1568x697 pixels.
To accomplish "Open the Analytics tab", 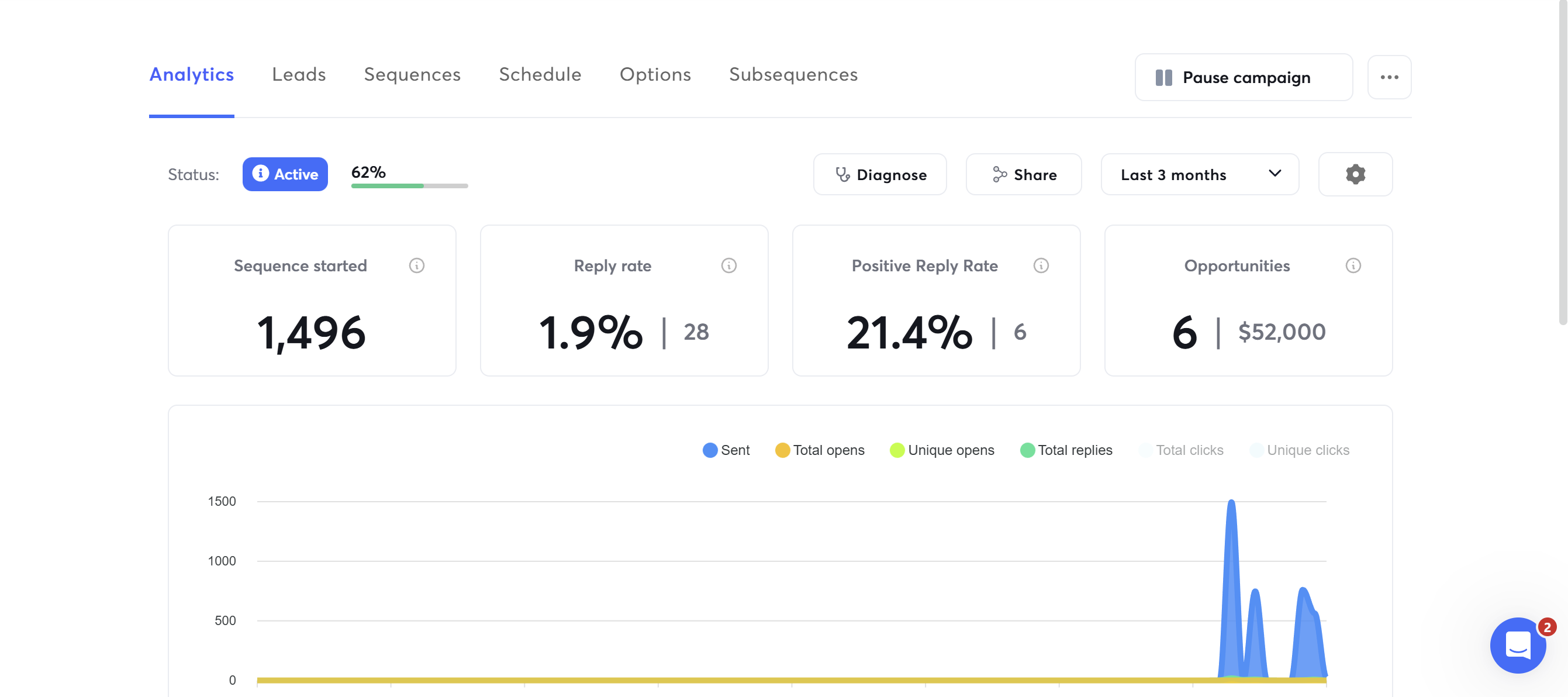I will click(x=191, y=74).
